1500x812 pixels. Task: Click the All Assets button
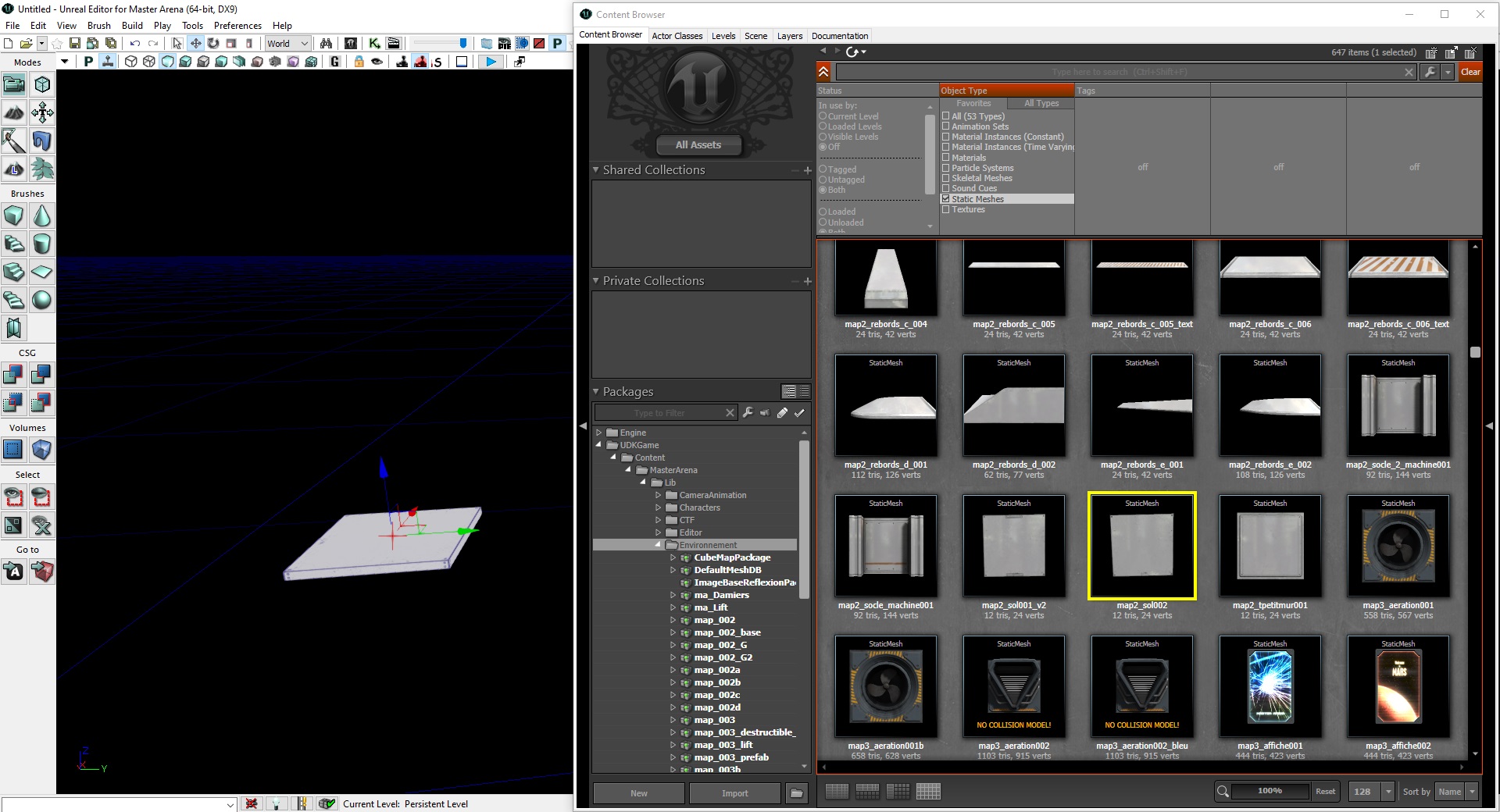point(698,144)
